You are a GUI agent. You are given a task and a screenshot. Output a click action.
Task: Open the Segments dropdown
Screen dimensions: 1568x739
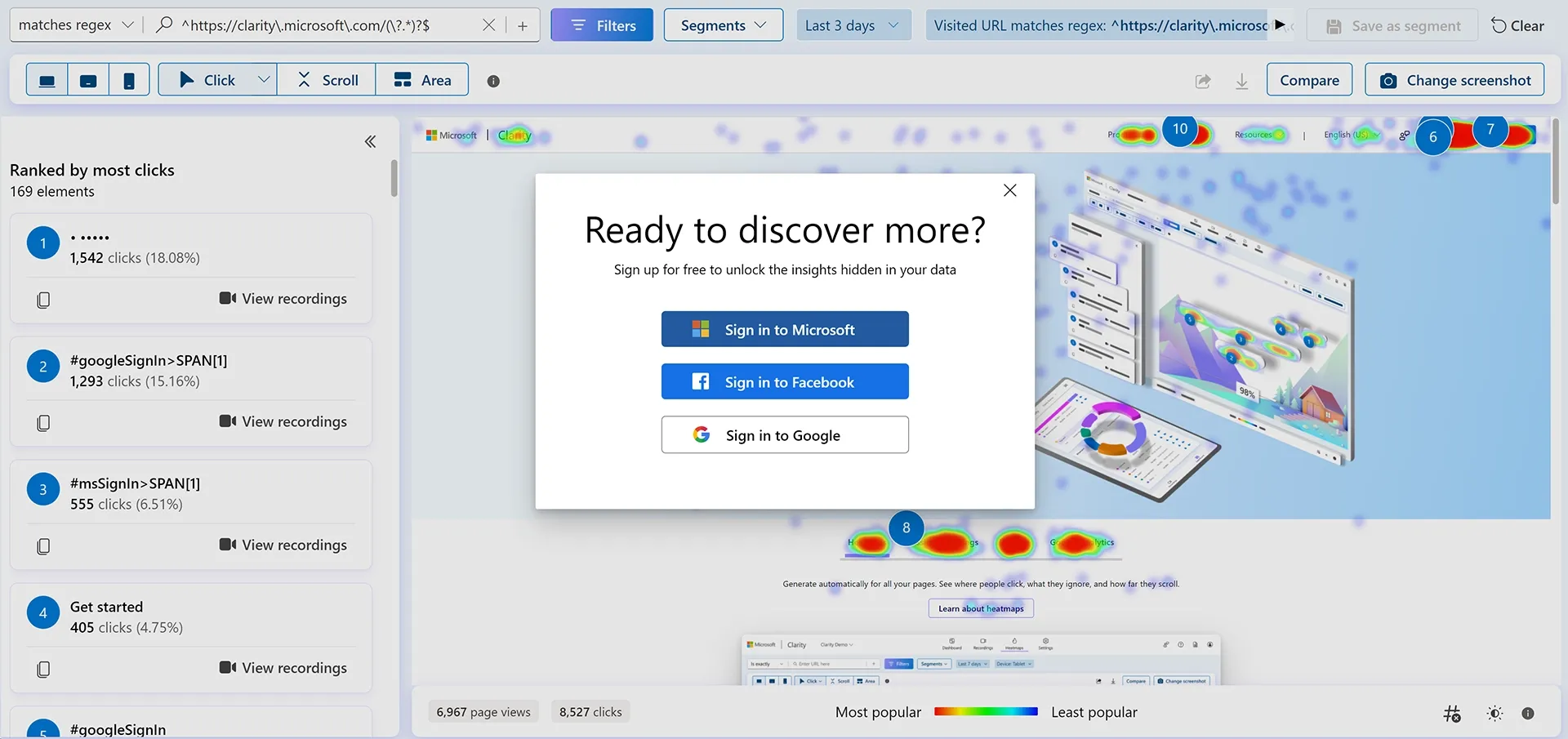click(x=723, y=24)
